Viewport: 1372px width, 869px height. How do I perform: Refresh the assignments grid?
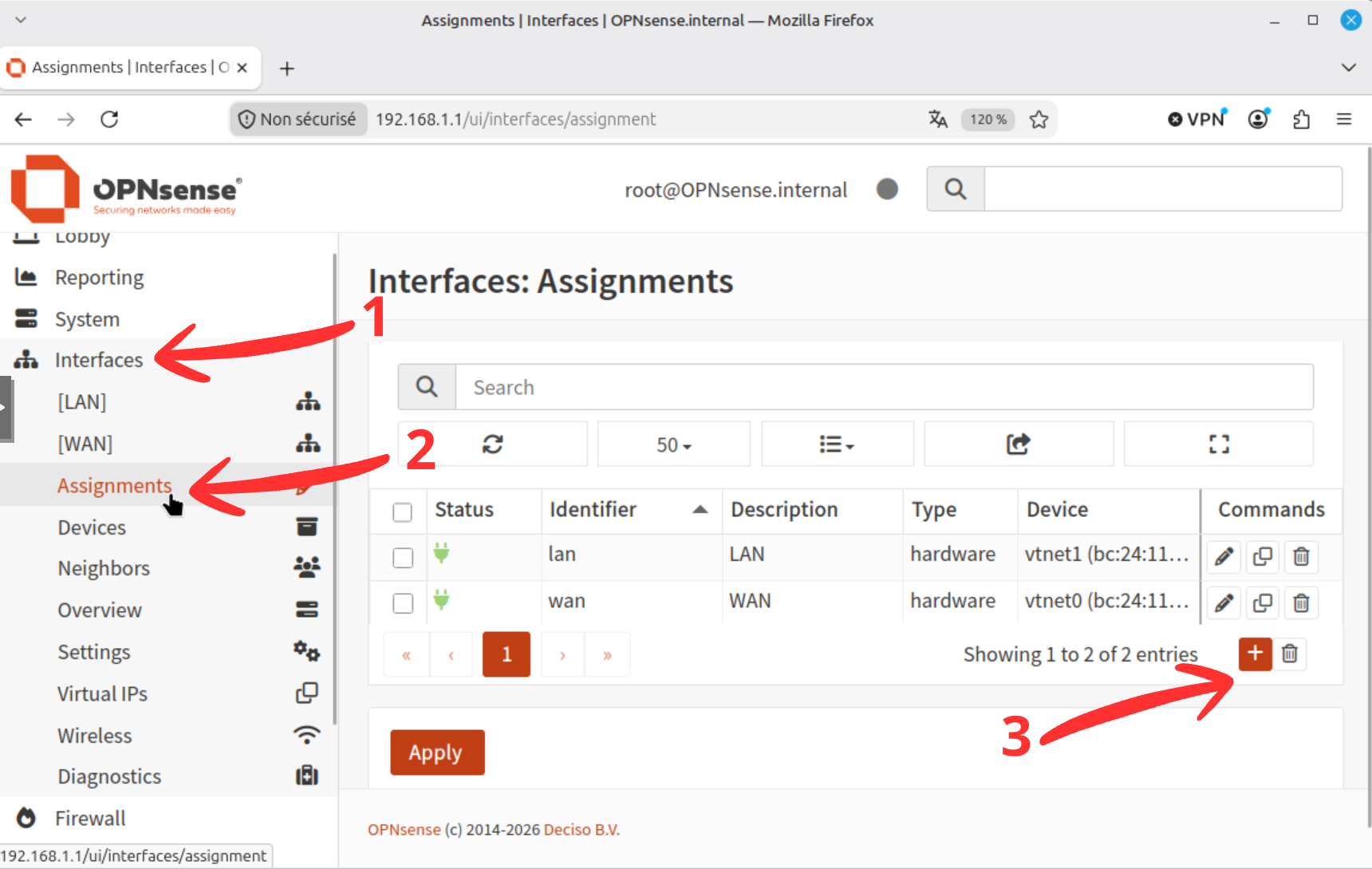point(493,444)
